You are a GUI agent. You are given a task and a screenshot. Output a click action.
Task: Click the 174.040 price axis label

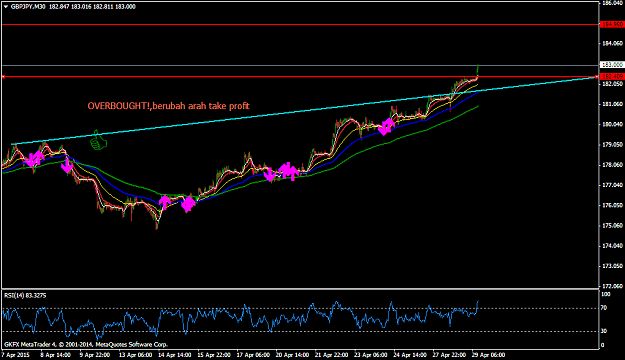click(x=613, y=246)
